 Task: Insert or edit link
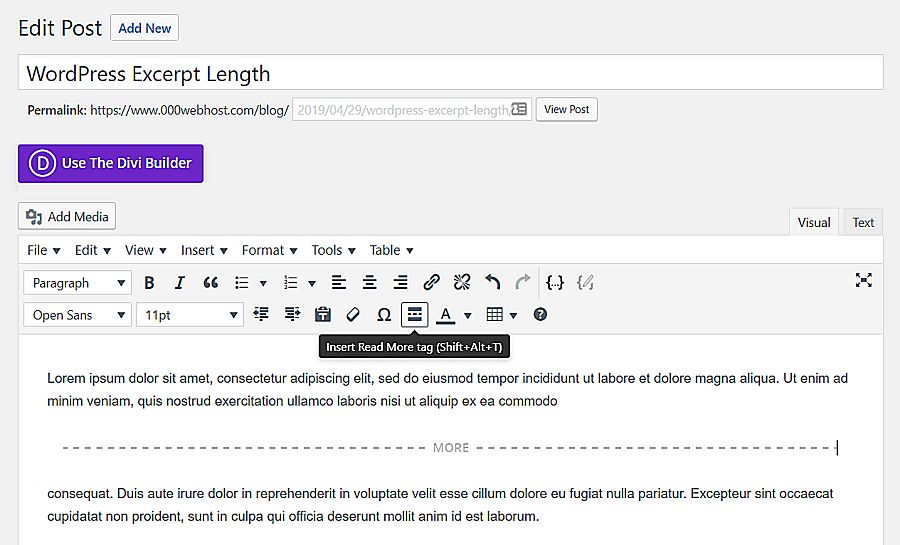point(431,283)
